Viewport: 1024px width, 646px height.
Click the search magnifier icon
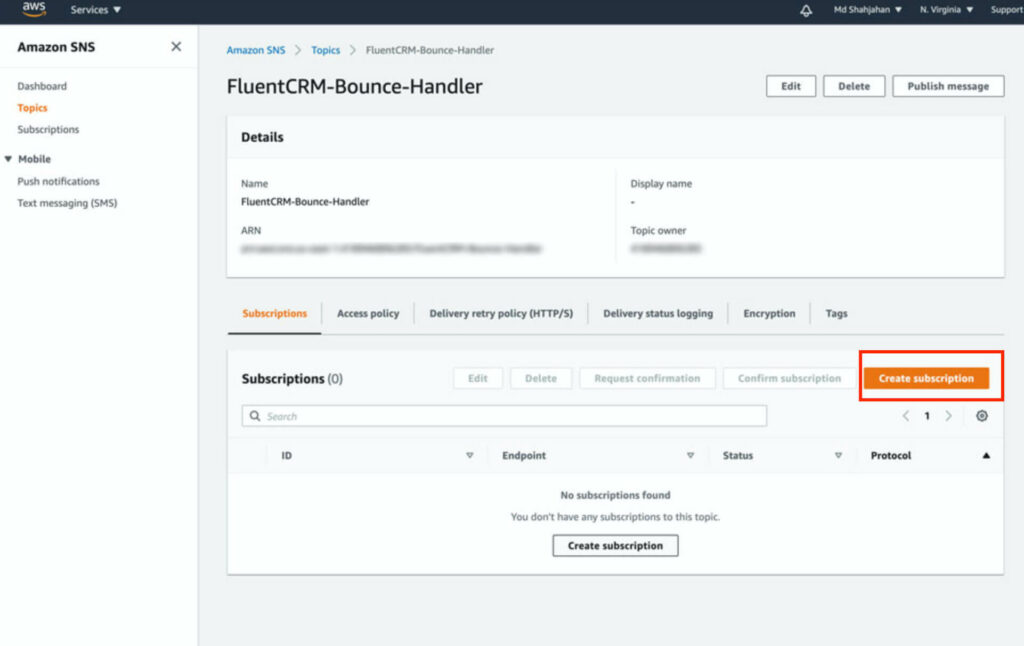coord(255,416)
